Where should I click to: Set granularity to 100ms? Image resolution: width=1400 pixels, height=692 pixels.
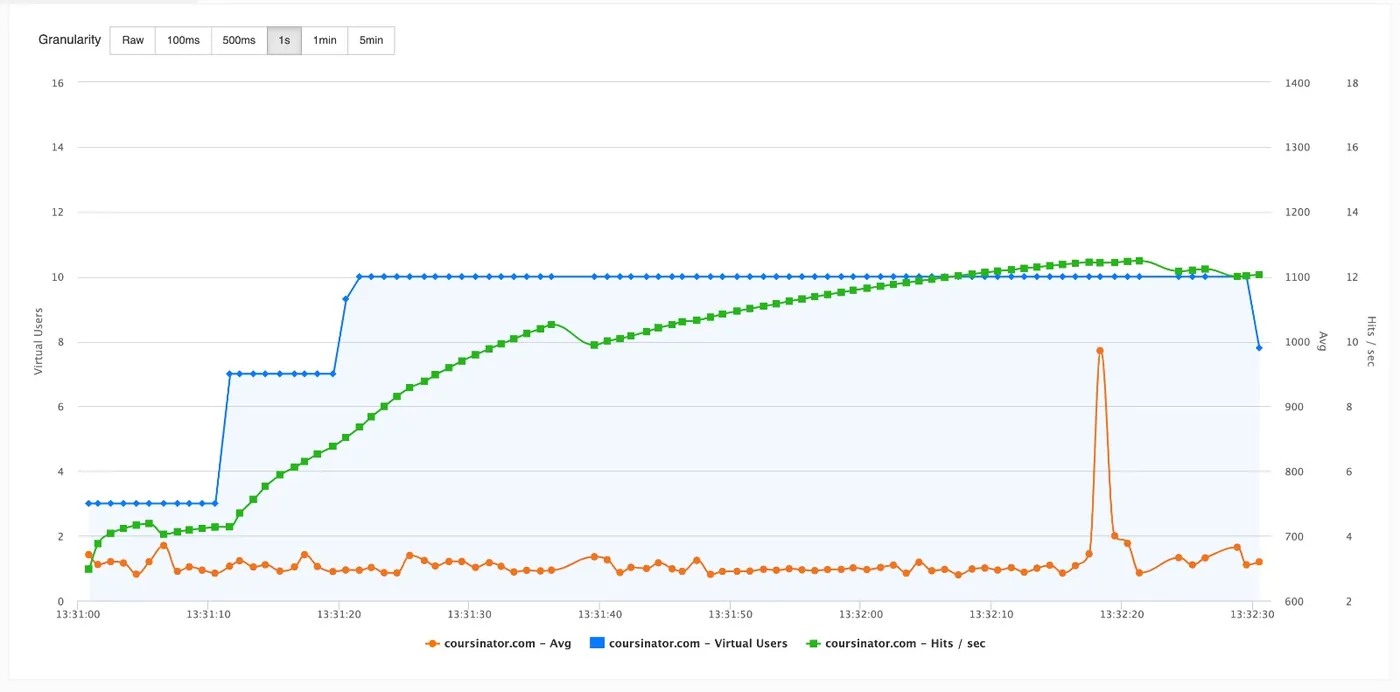pos(183,40)
